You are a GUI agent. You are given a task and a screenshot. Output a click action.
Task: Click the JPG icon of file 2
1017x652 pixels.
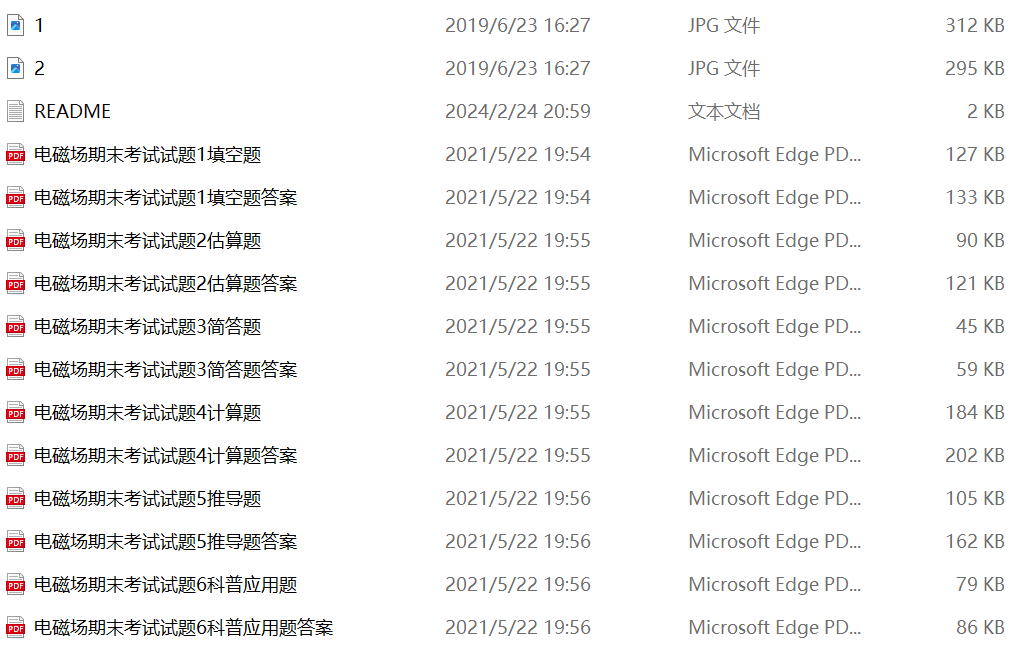(x=15, y=68)
